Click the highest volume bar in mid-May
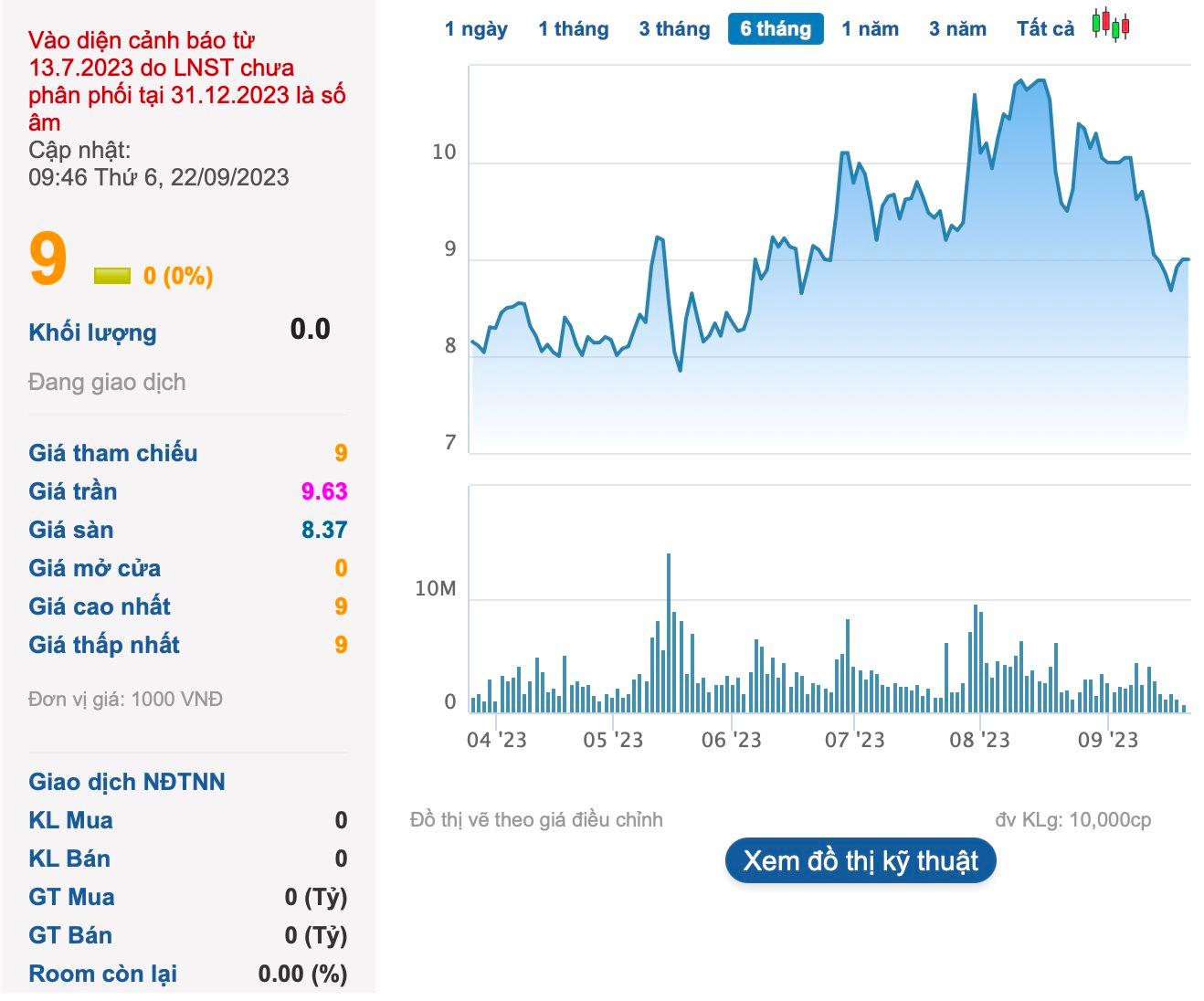1204x1001 pixels. pos(669,632)
